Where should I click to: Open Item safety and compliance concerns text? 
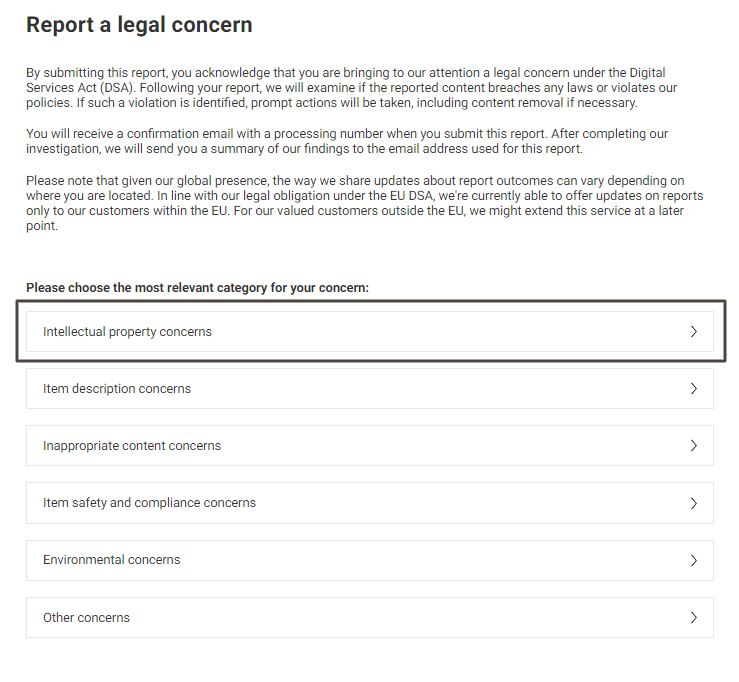point(149,503)
